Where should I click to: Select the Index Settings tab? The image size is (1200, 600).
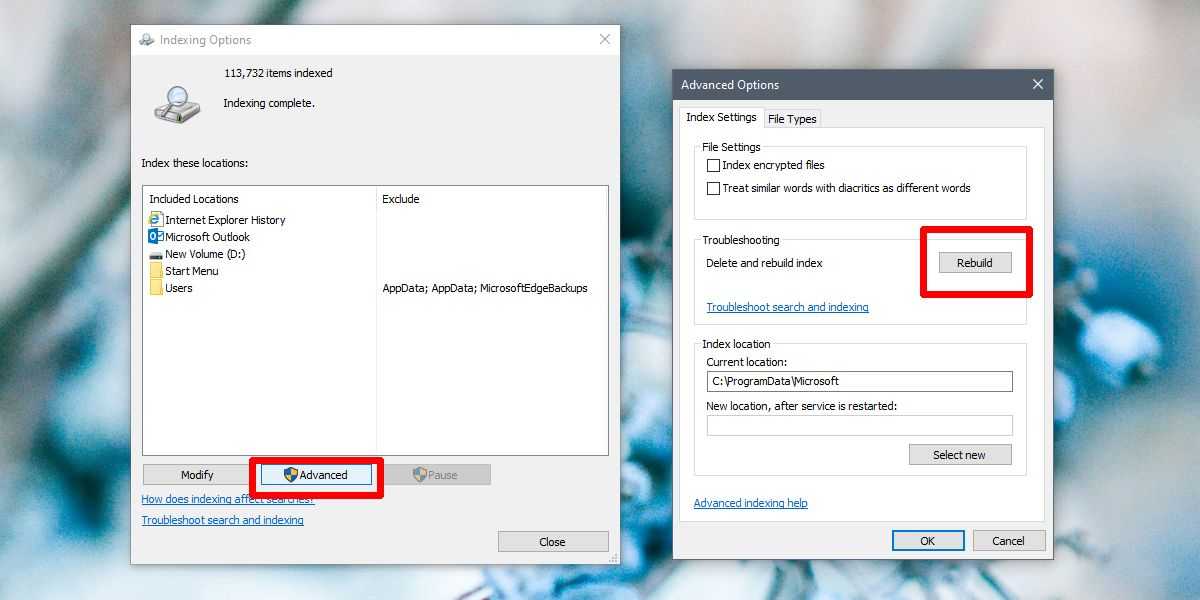(x=721, y=118)
